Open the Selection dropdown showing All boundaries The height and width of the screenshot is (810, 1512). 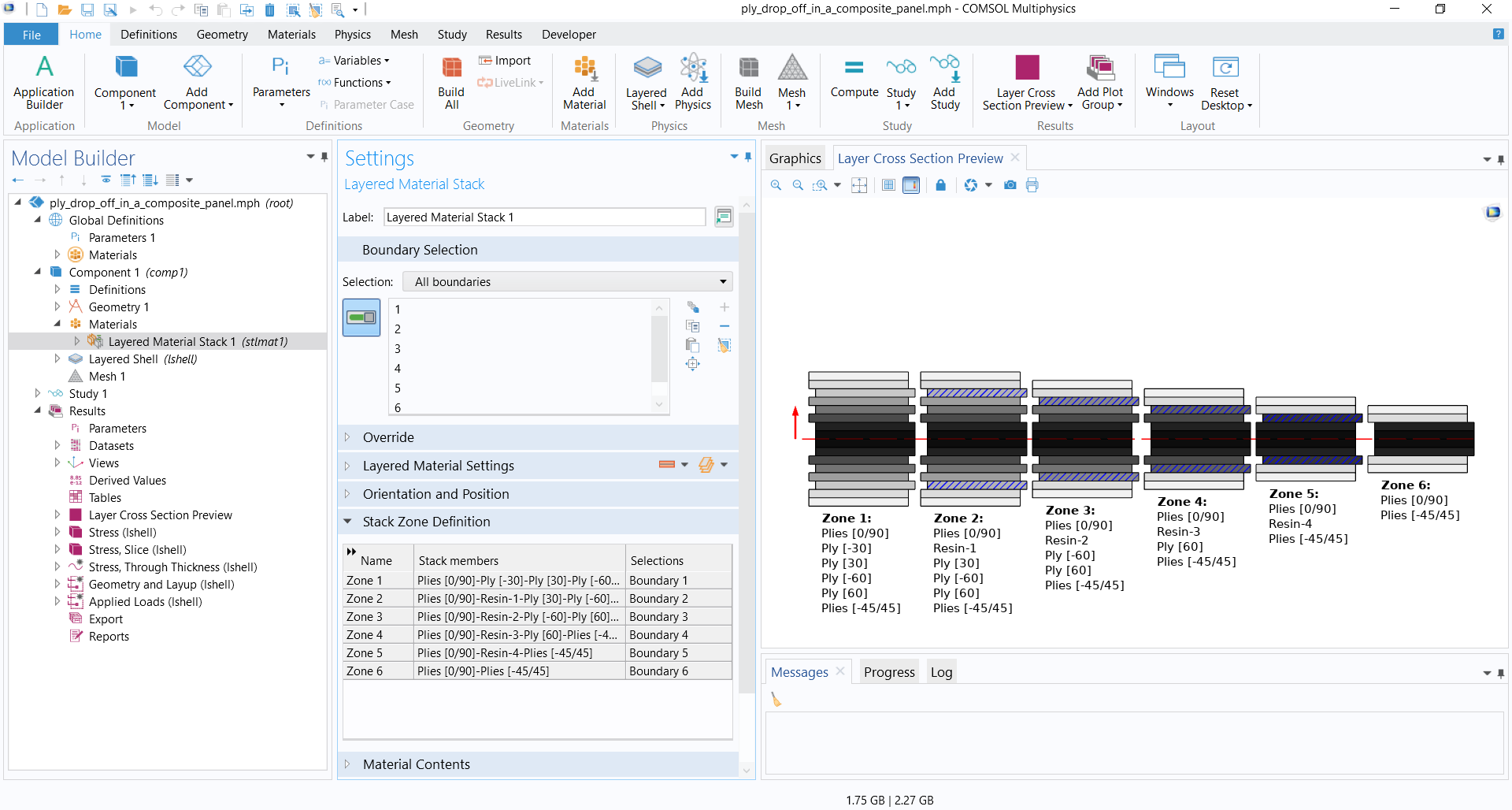567,282
